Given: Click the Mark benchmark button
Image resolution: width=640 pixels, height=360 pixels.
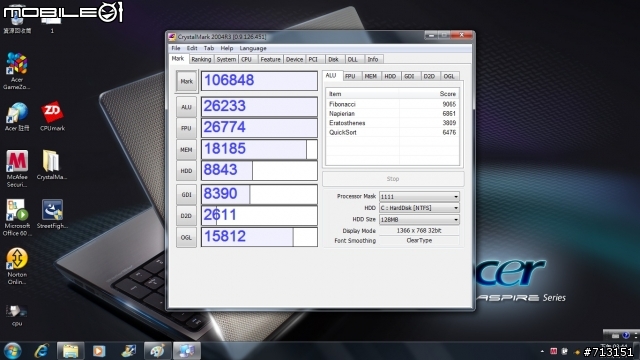Looking at the screenshot, I should coord(187,81).
